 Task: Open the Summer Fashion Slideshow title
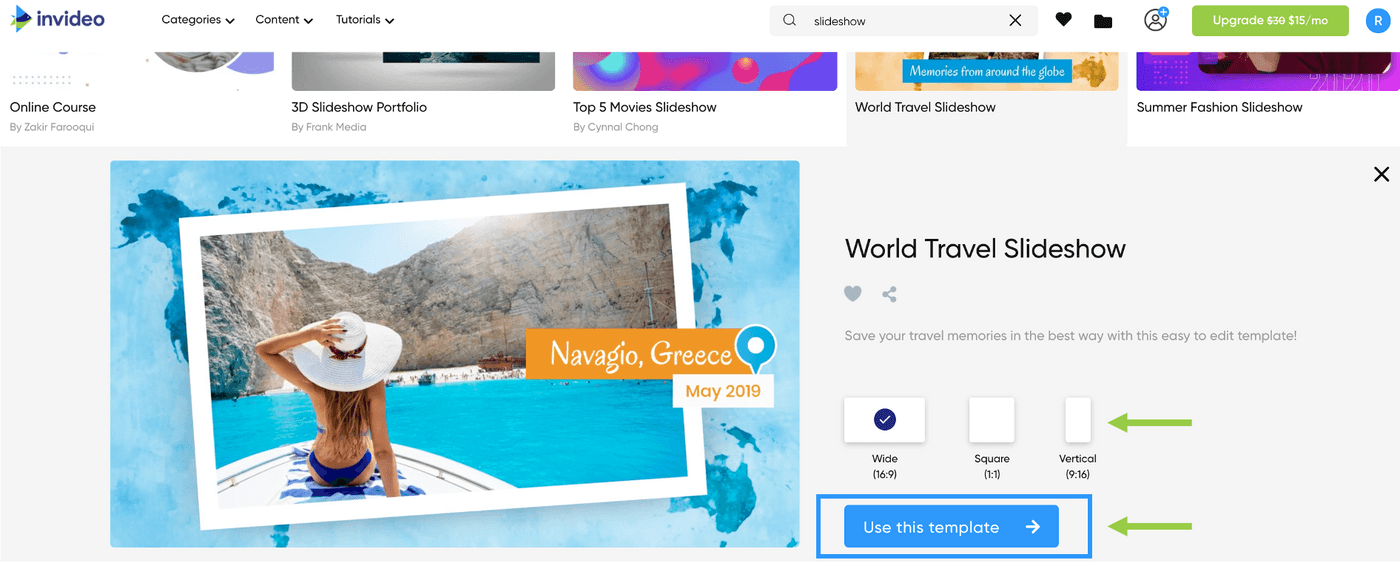(1219, 107)
